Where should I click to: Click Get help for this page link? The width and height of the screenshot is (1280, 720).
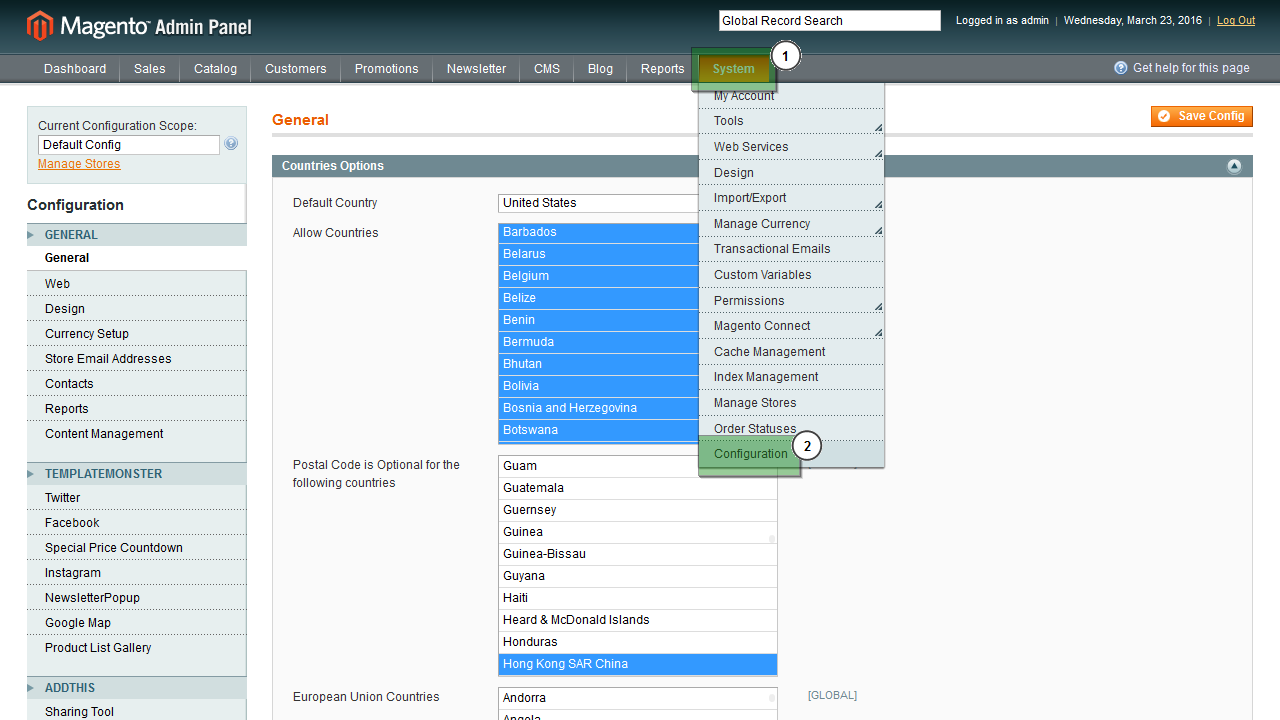(x=1191, y=68)
